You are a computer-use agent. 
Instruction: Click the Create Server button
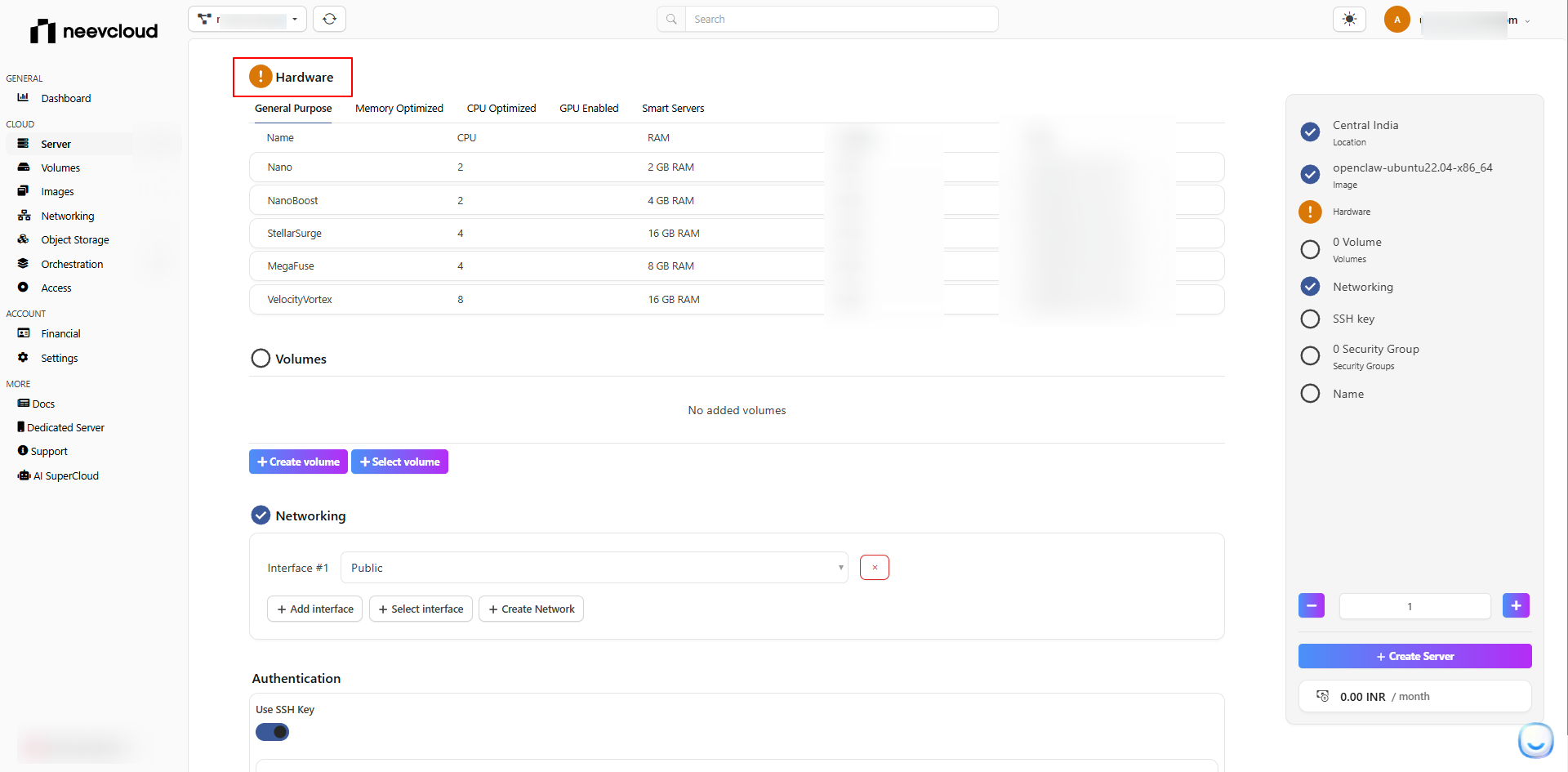(1414, 656)
